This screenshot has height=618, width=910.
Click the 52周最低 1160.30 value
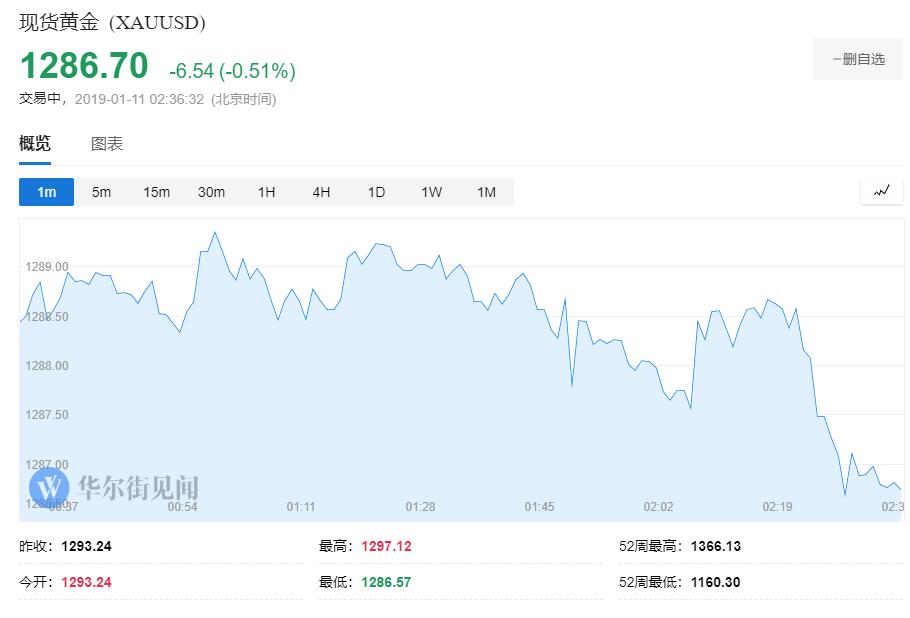[715, 582]
